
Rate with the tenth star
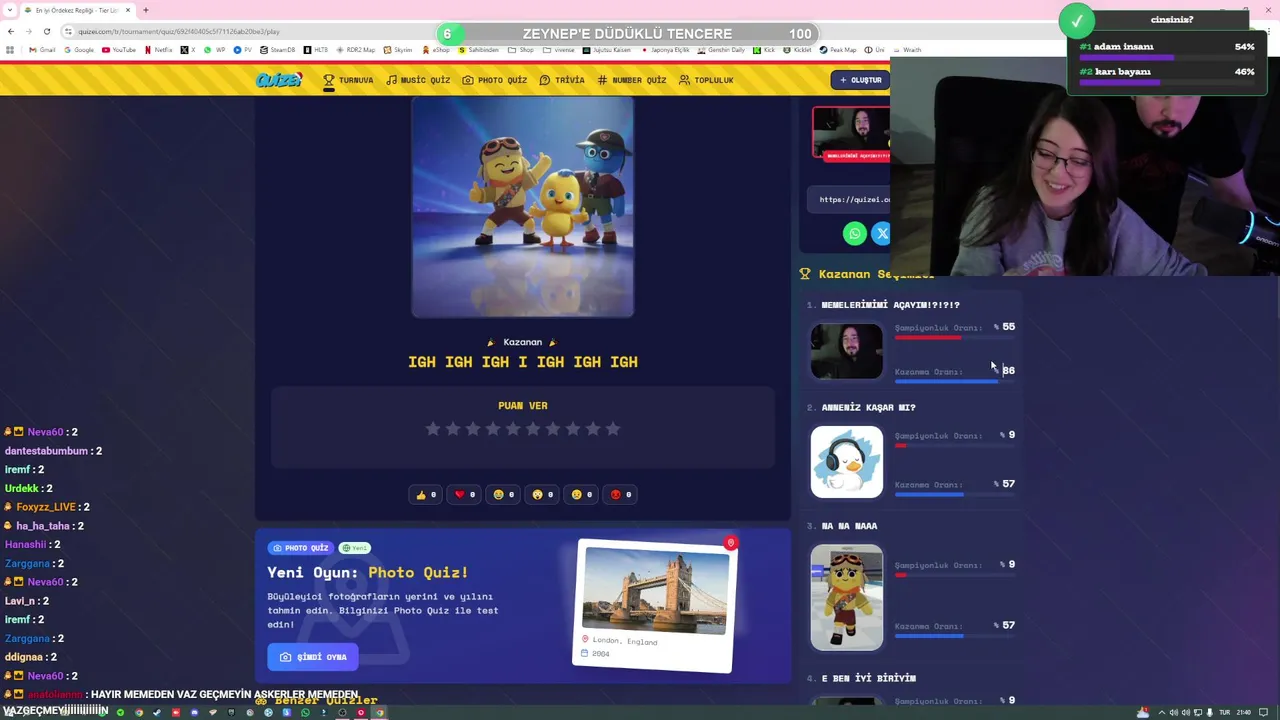point(613,429)
